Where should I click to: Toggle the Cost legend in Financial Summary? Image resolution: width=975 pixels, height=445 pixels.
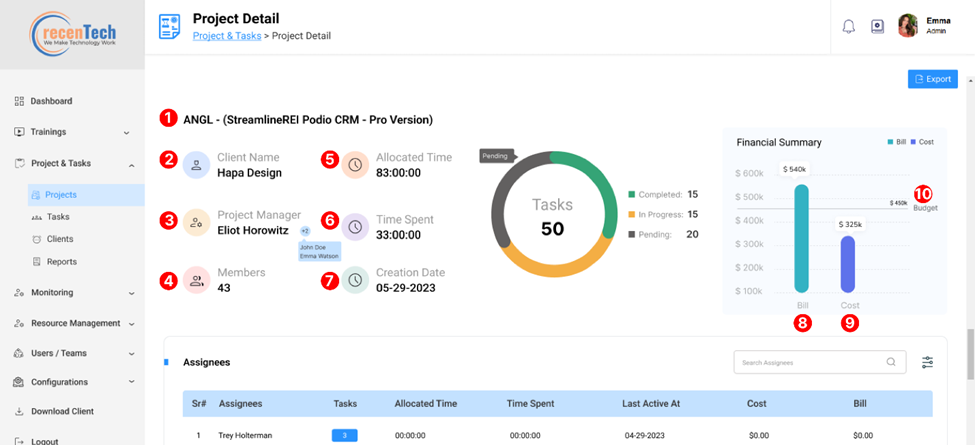(x=922, y=142)
